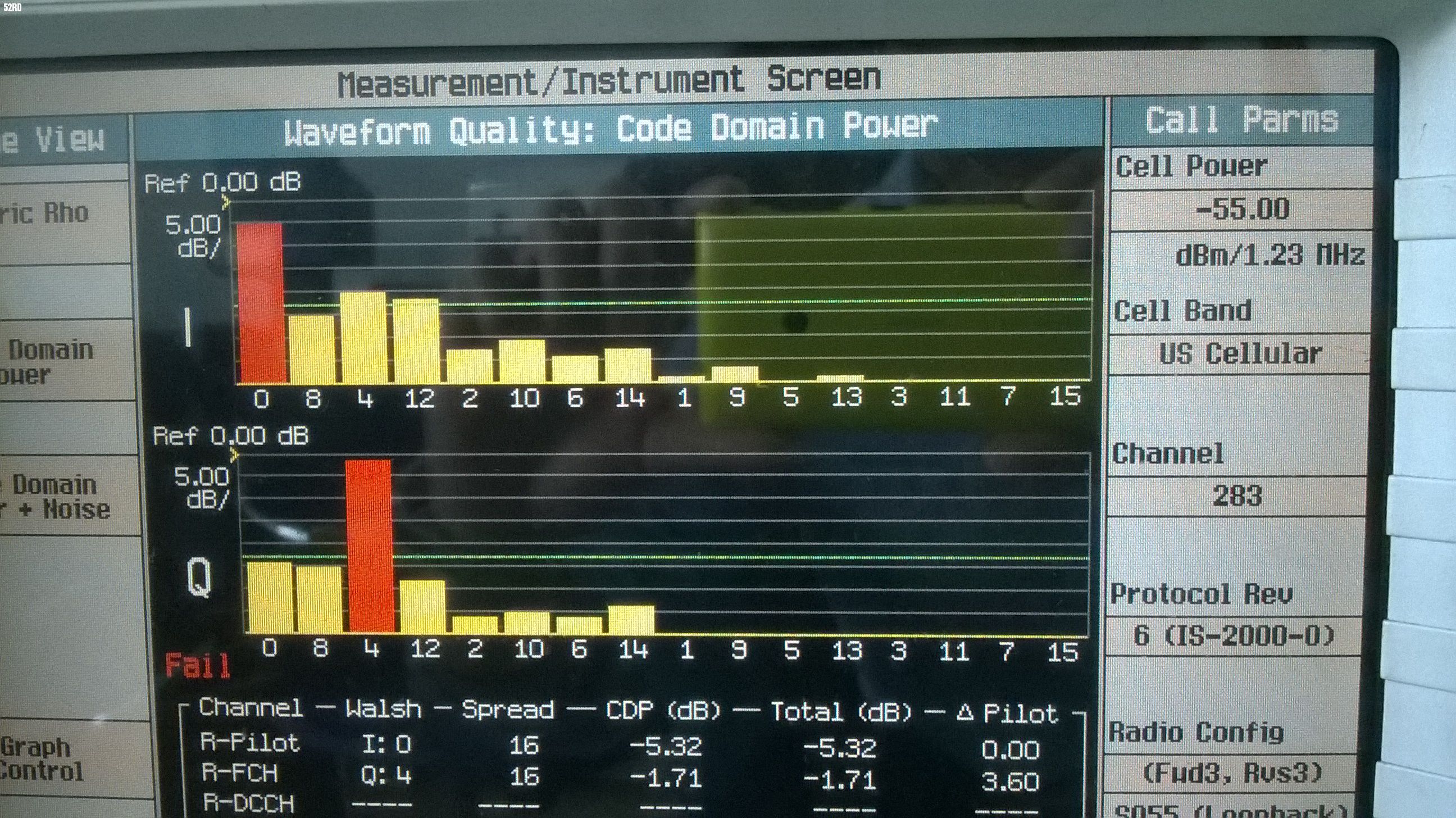Viewport: 1456px width, 818px height.
Task: Click the Waveform Quality: Code Domain Power title
Action: click(x=611, y=129)
